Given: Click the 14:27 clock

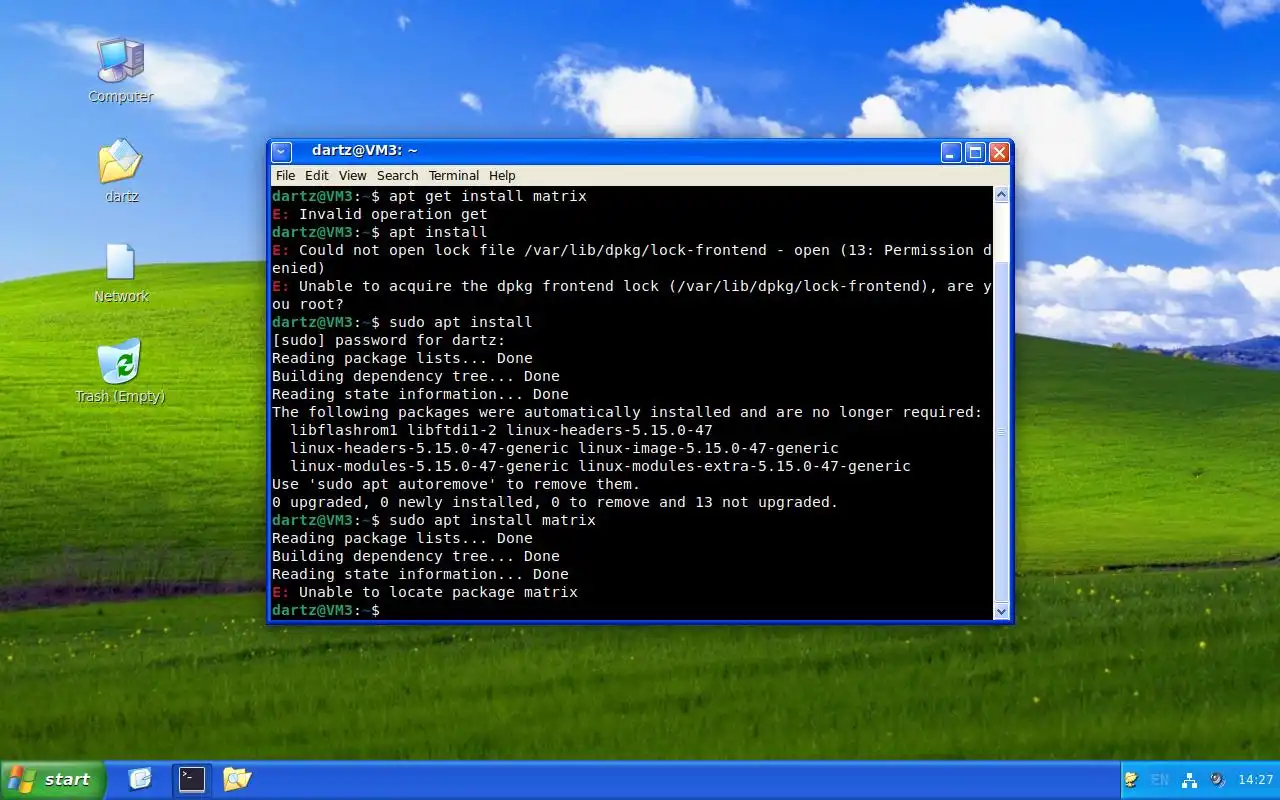Looking at the screenshot, I should pyautogui.click(x=1255, y=780).
